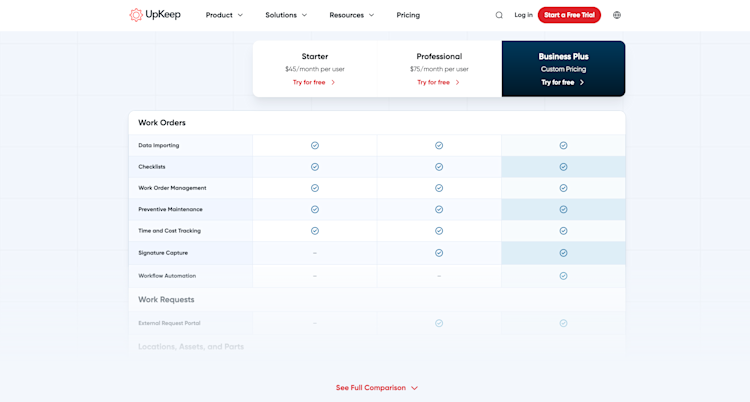
Task: Select the Time and Cost Tracking label
Action: pos(169,231)
